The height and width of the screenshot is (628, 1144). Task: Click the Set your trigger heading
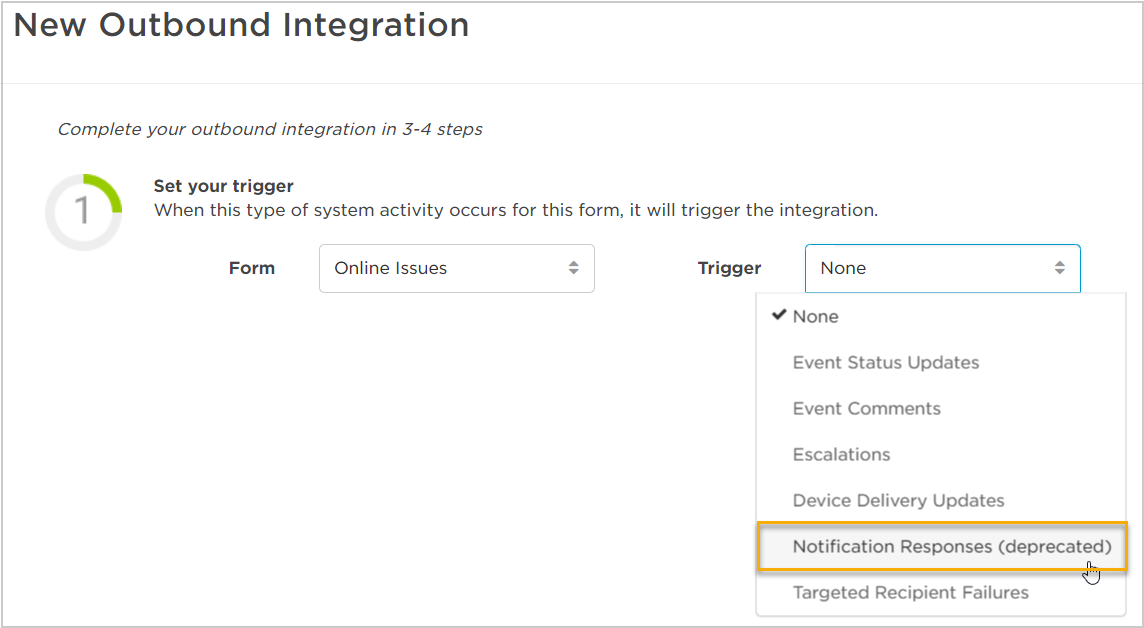223,186
